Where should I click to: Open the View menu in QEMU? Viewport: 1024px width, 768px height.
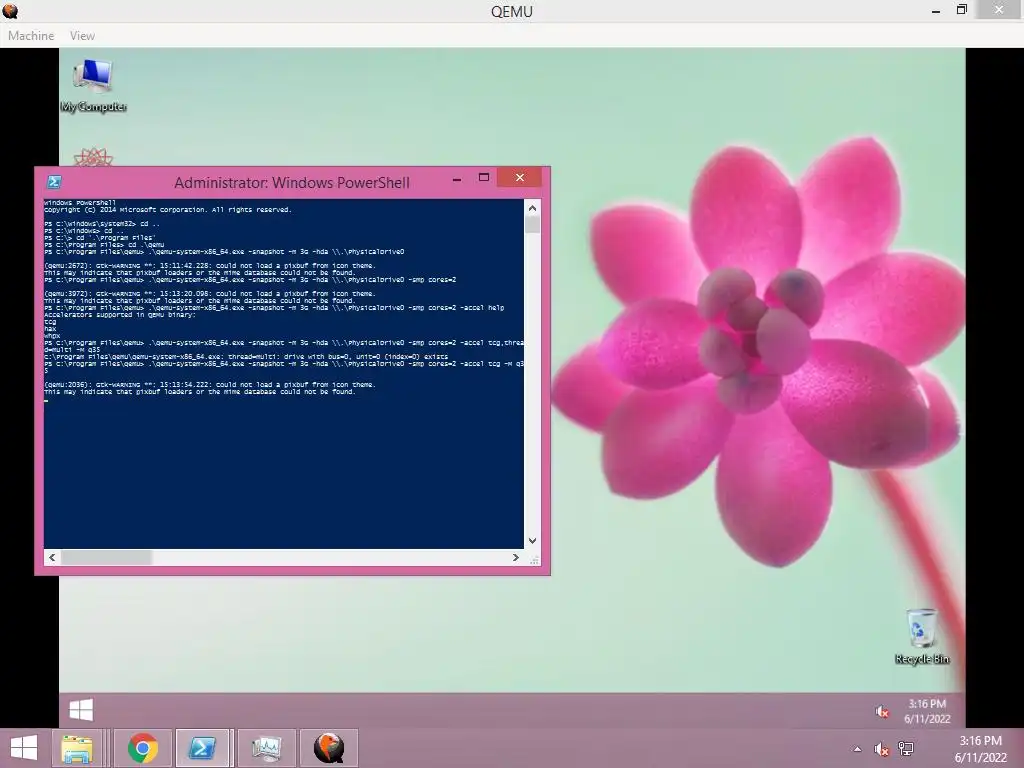click(82, 36)
